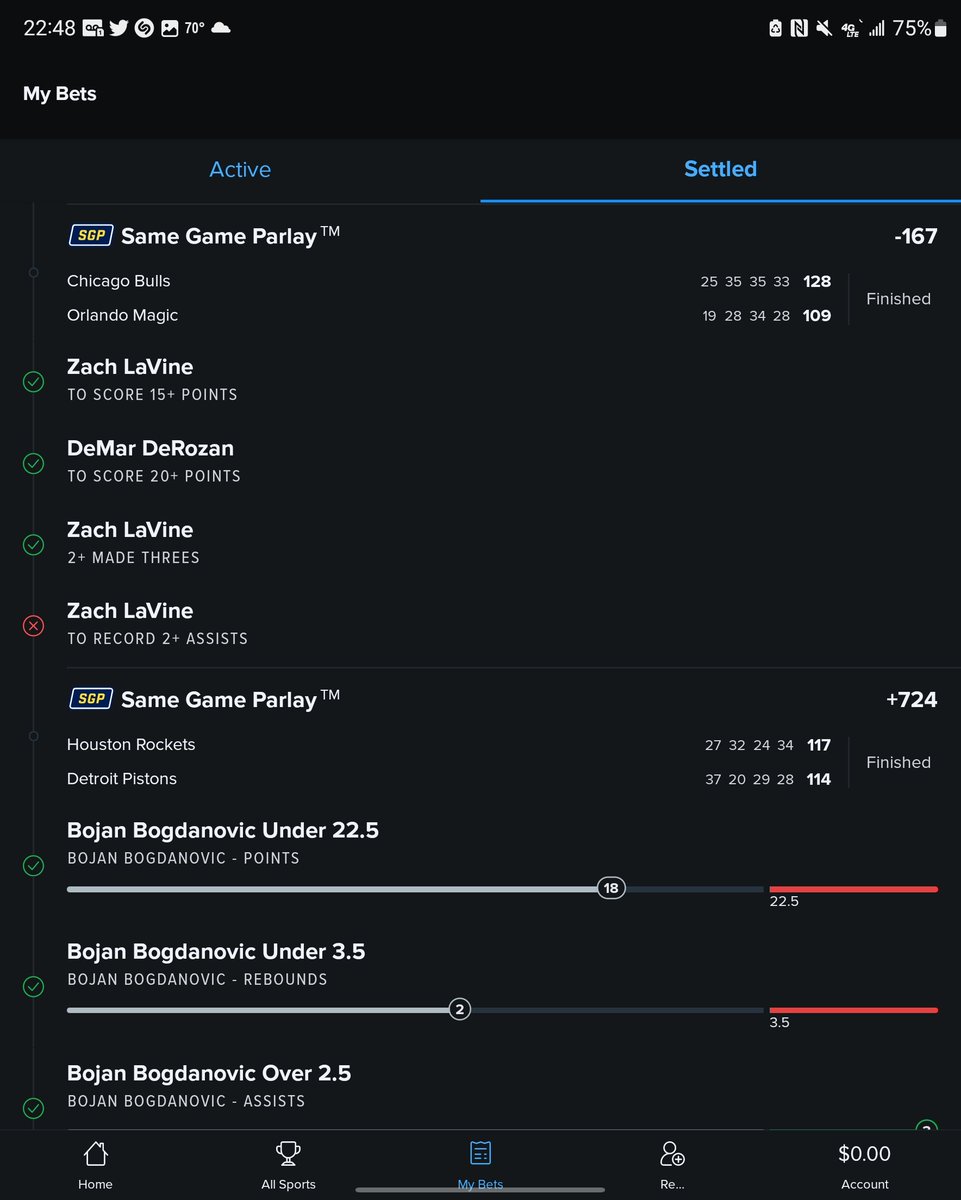Tap green checkmark beside LaVine 15+ points
Image resolution: width=961 pixels, height=1200 pixels.
(33, 381)
